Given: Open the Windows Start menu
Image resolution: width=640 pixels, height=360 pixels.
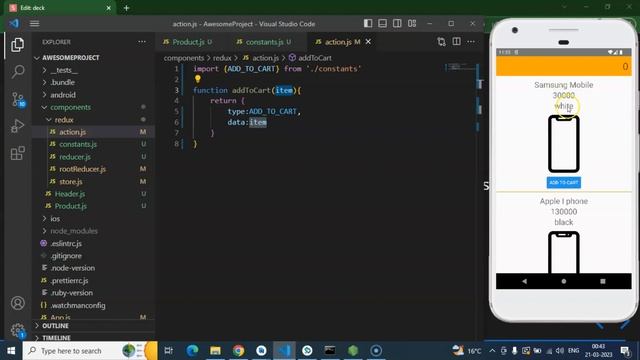Looking at the screenshot, I should (11, 351).
